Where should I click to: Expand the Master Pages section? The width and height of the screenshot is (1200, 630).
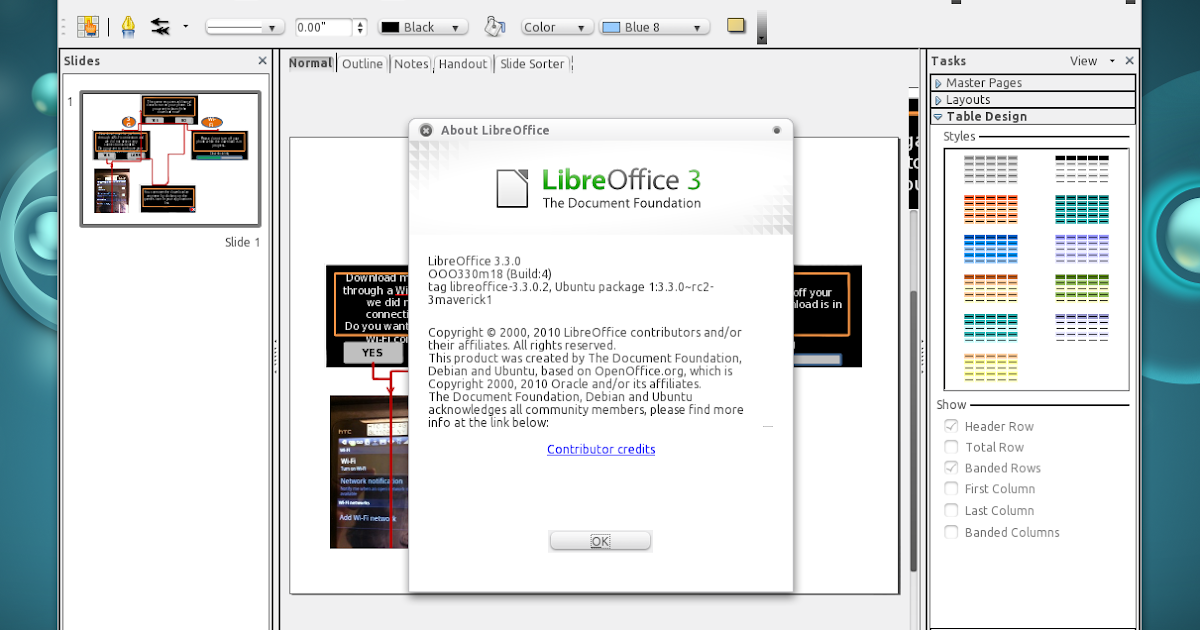tap(1033, 83)
